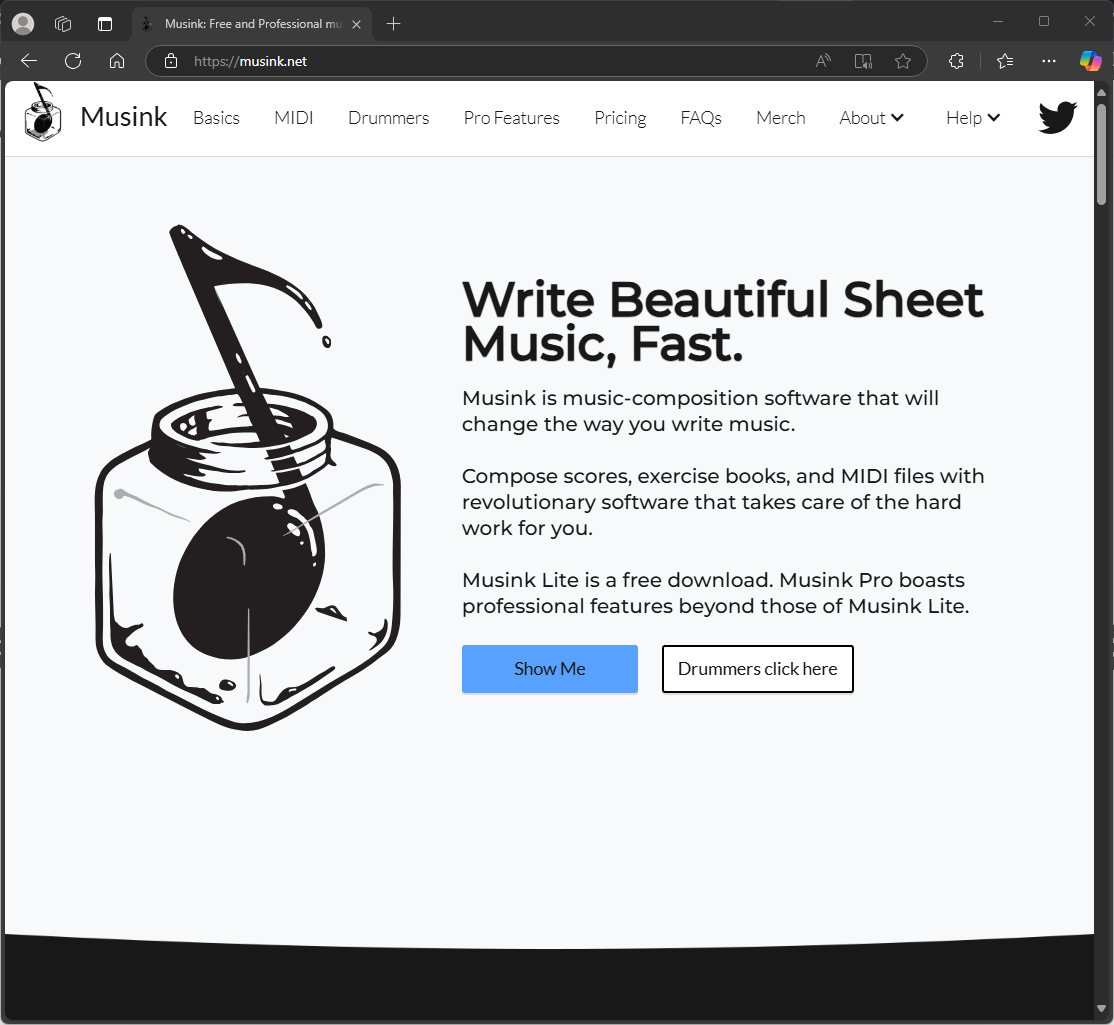Open the browser profile avatar

[x=23, y=24]
